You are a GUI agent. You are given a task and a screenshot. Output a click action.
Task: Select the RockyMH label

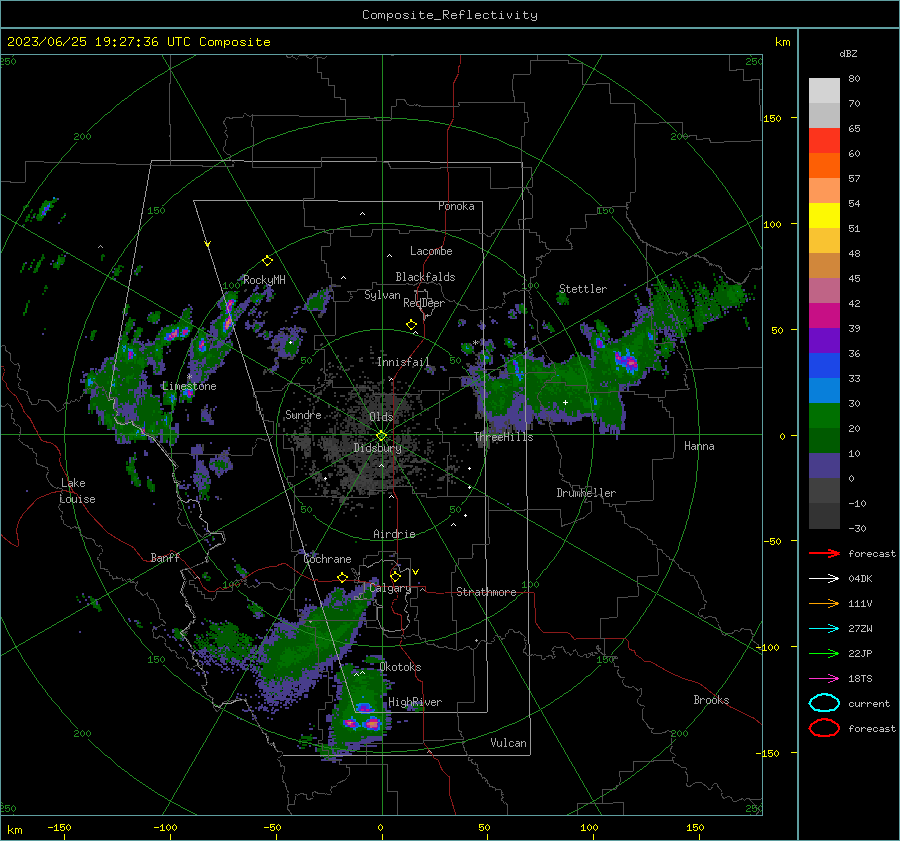point(264,280)
